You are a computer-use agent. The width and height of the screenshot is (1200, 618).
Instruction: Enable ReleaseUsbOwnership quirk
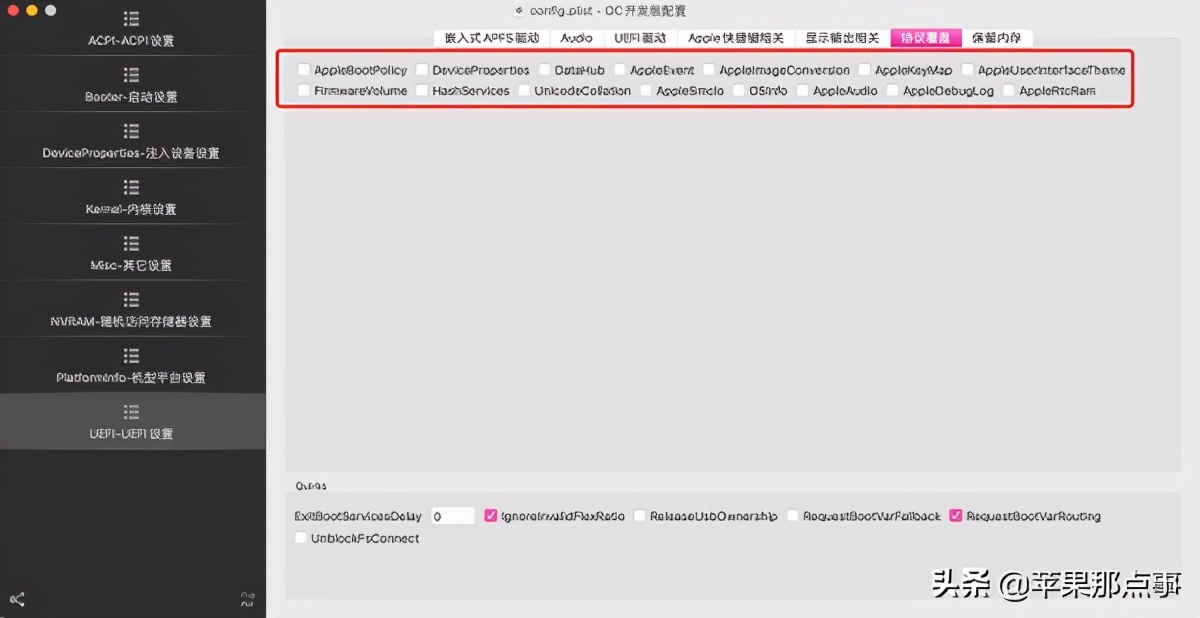pyautogui.click(x=640, y=515)
